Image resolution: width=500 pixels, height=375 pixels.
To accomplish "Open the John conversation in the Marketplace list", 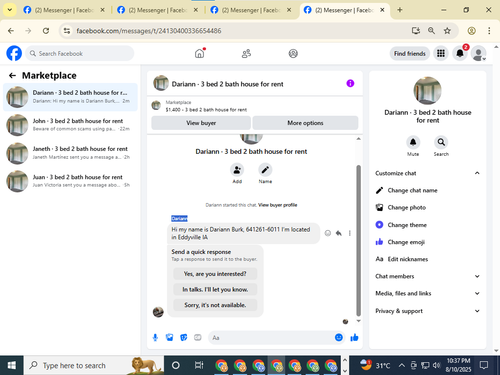I will click(x=70, y=125).
